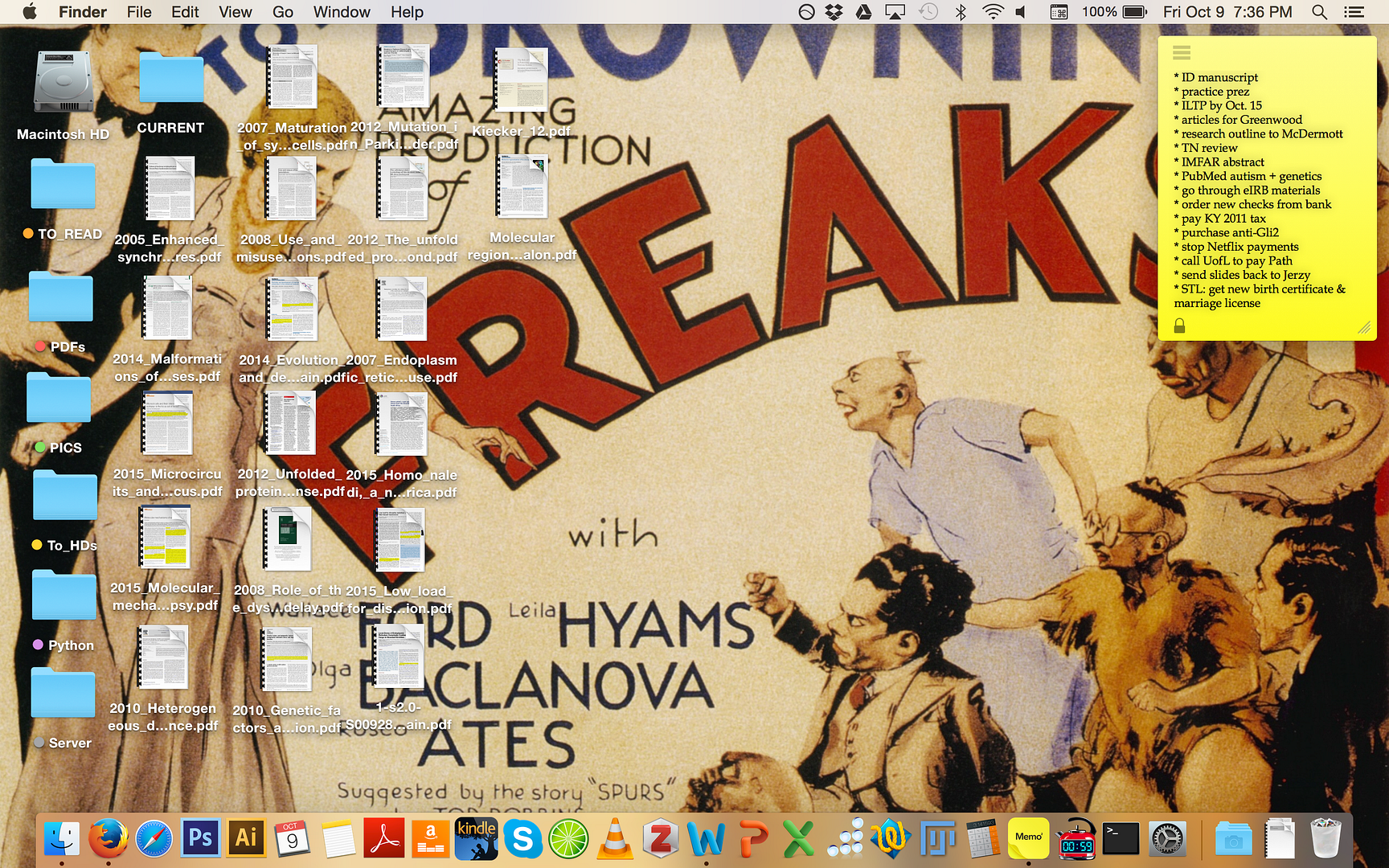Viewport: 1389px width, 868px height.
Task: Select the PDFs folder on desktop
Action: [61, 297]
